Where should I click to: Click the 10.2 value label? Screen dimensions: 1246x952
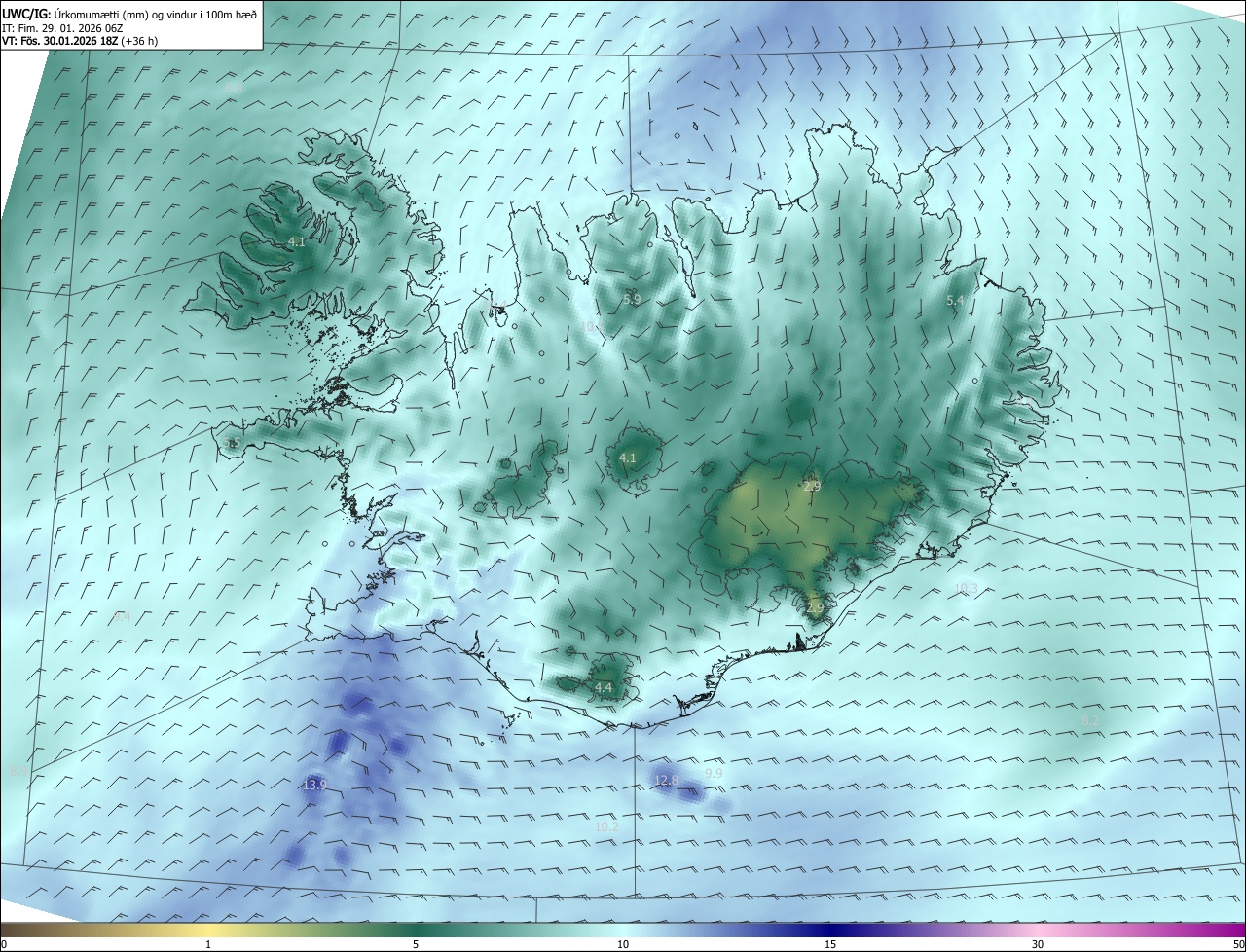[606, 826]
